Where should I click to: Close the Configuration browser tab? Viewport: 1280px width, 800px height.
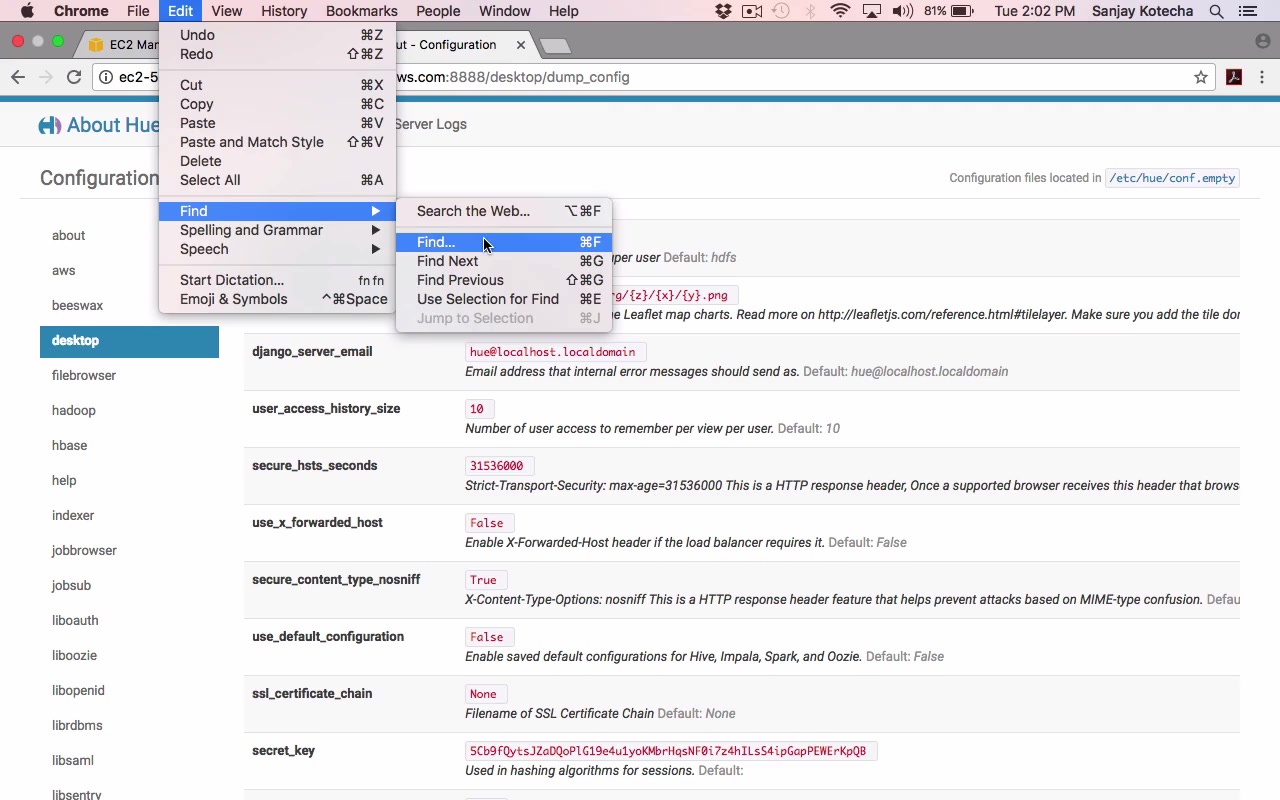click(x=520, y=45)
